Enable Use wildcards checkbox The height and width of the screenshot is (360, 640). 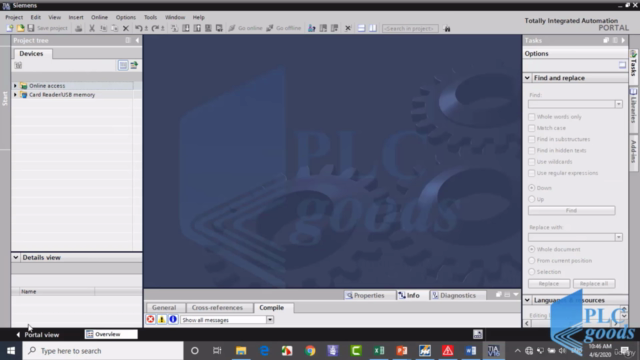531,162
